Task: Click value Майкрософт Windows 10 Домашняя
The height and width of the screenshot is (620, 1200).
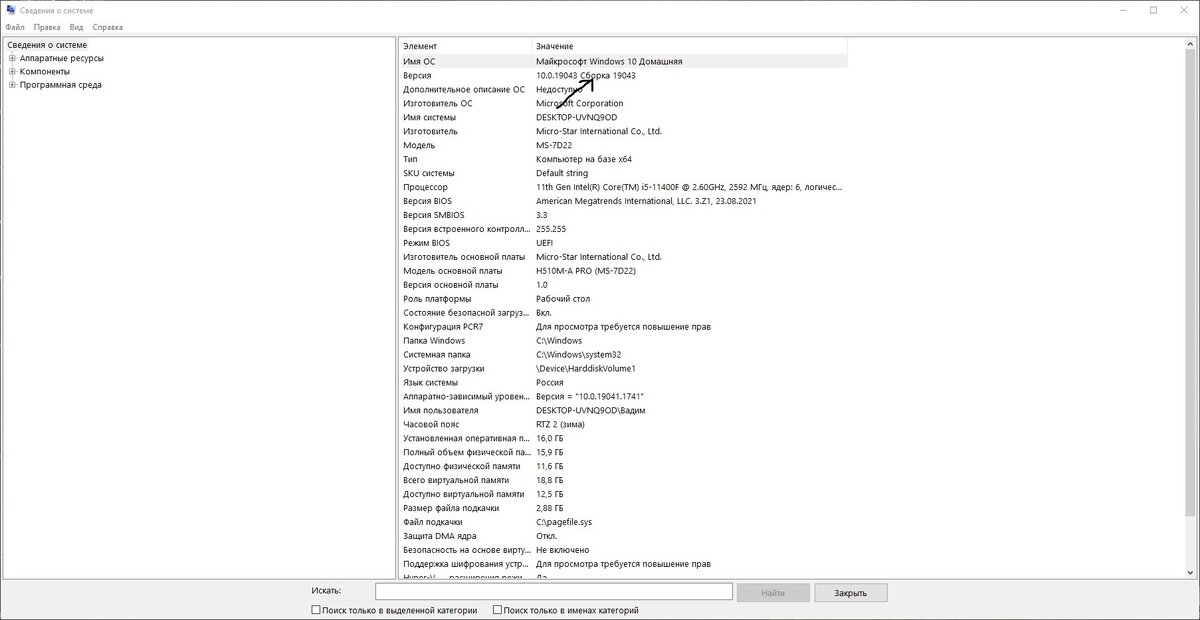Action: click(x=609, y=61)
